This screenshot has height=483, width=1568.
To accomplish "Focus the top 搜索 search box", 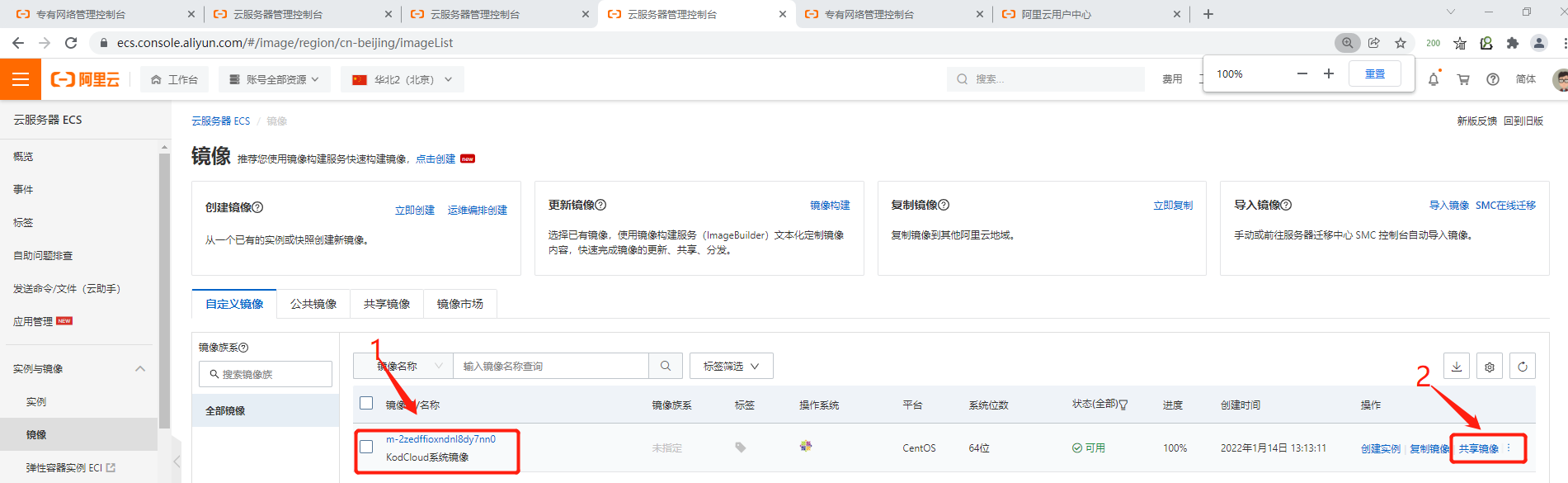I will [x=1045, y=79].
